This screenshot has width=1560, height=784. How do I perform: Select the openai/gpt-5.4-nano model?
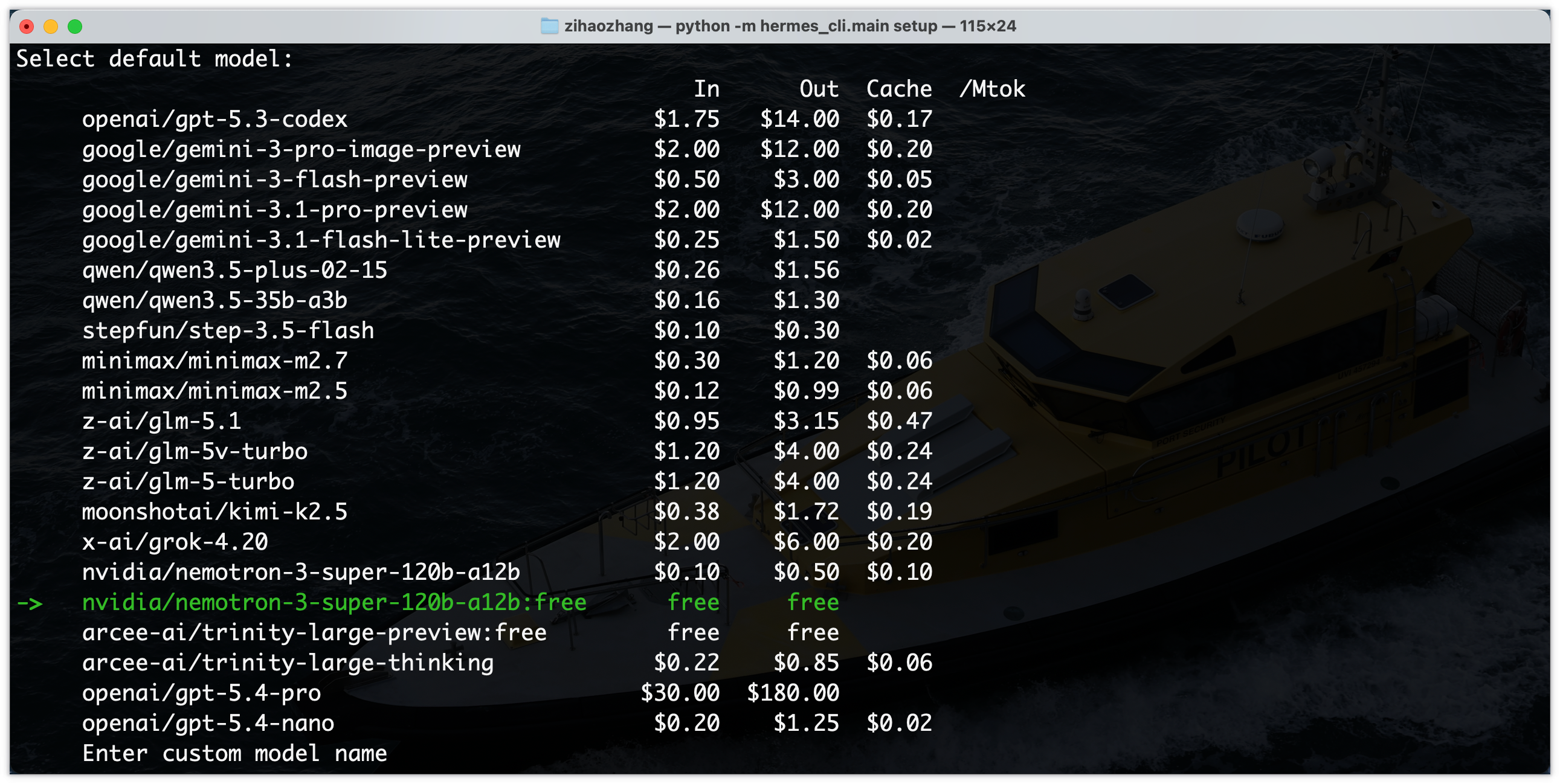click(x=208, y=724)
